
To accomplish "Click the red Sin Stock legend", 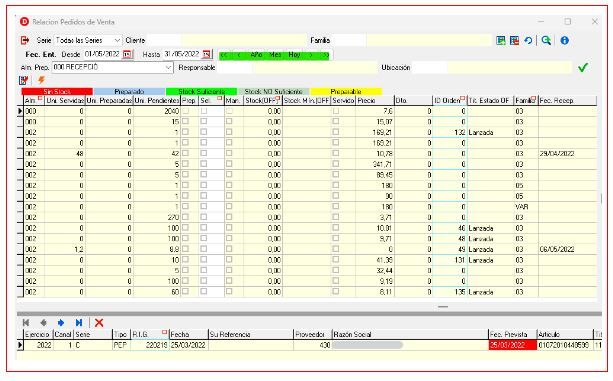I will coord(57,91).
